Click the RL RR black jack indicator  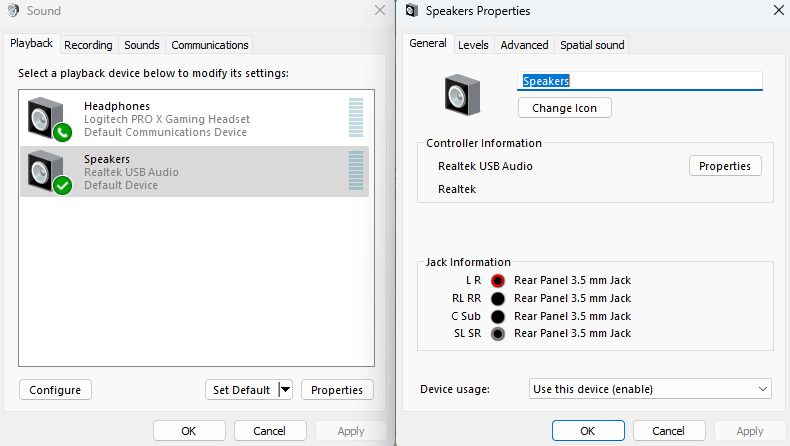click(498, 299)
